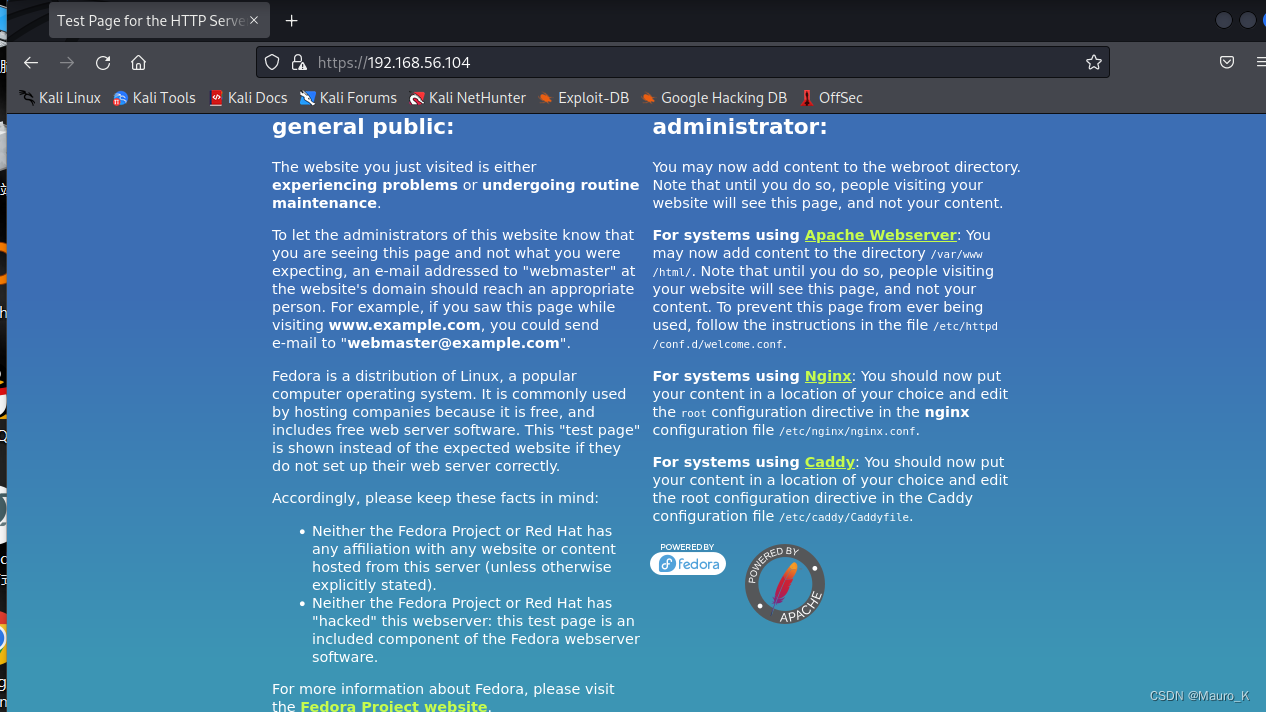Click the '/etc/caddy/Caddyfile' path text
The image size is (1266, 712).
tap(844, 517)
